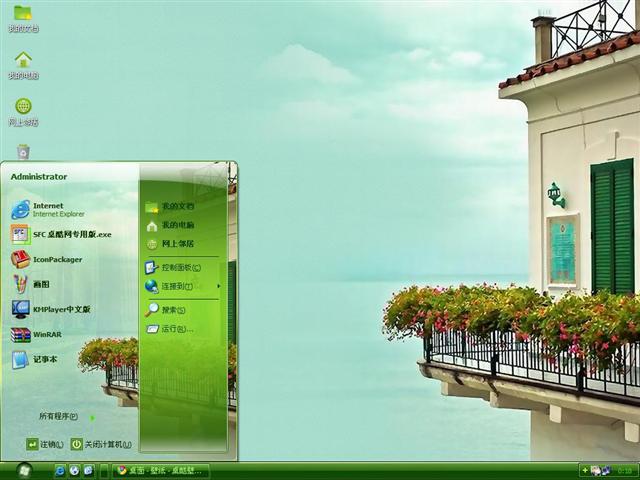The image size is (640, 480).
Task: Click the first system tray icon after the plus
Action: point(596,471)
